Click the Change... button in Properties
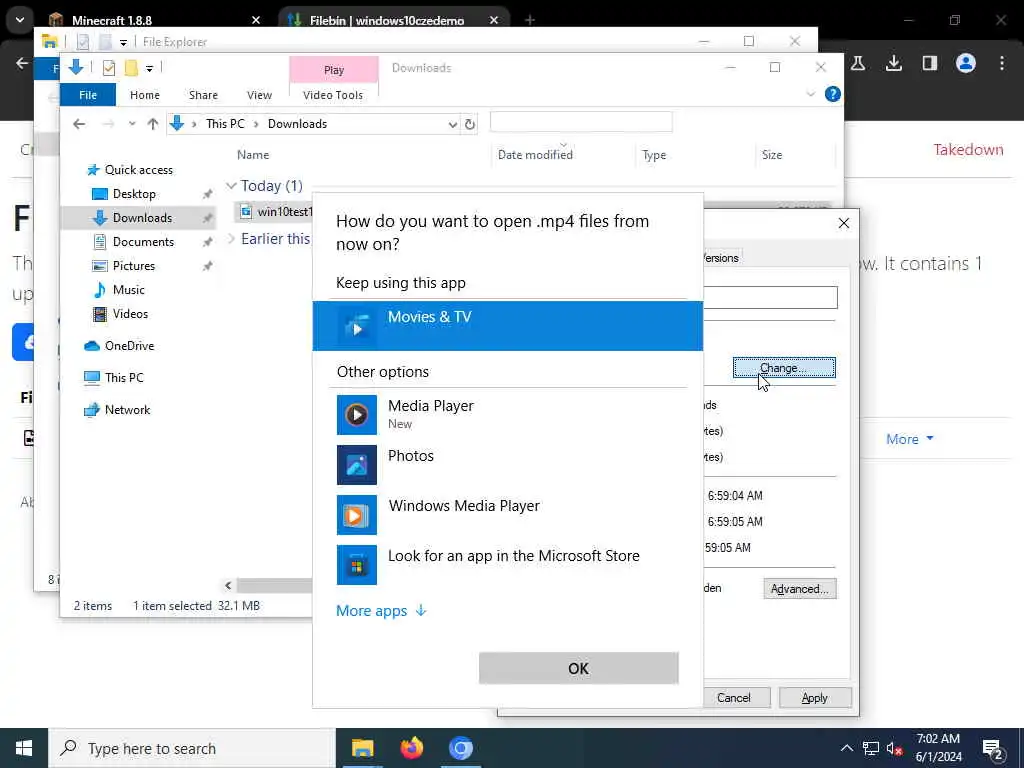Viewport: 1024px width, 768px height. coord(784,368)
